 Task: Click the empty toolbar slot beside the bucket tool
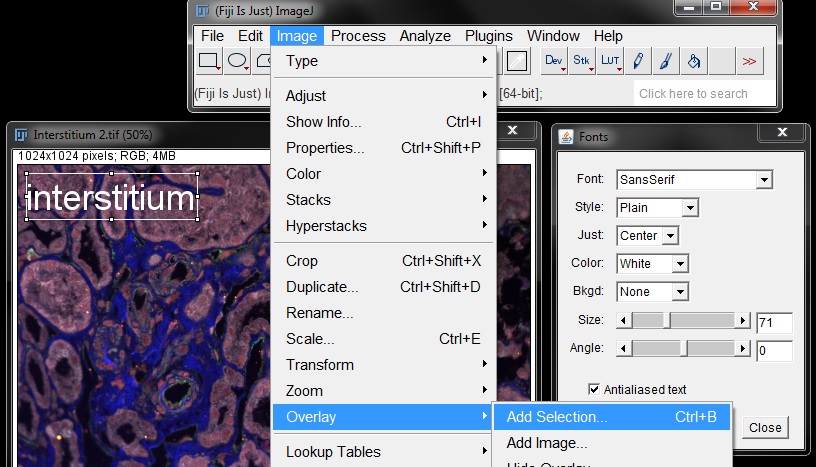click(722, 61)
